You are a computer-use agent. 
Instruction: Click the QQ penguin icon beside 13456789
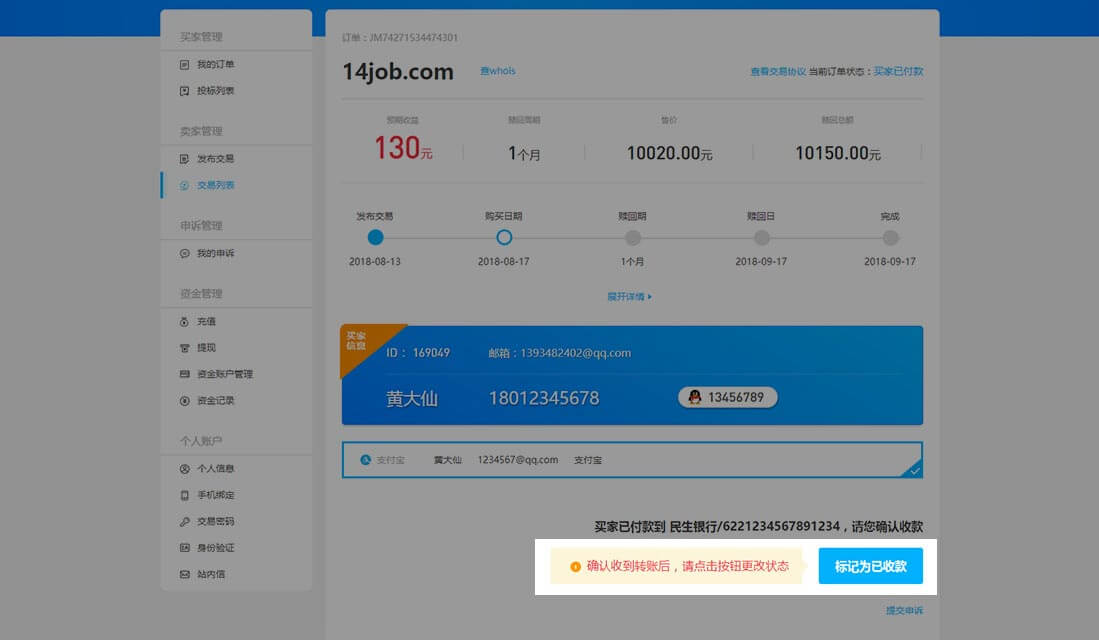coord(694,398)
